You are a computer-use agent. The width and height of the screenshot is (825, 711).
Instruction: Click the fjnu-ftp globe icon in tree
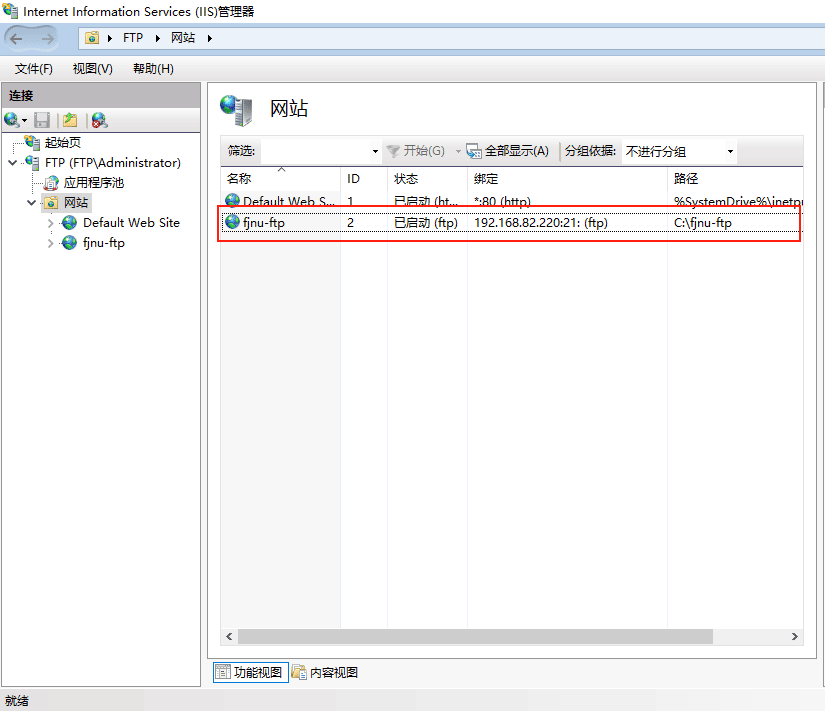(69, 243)
